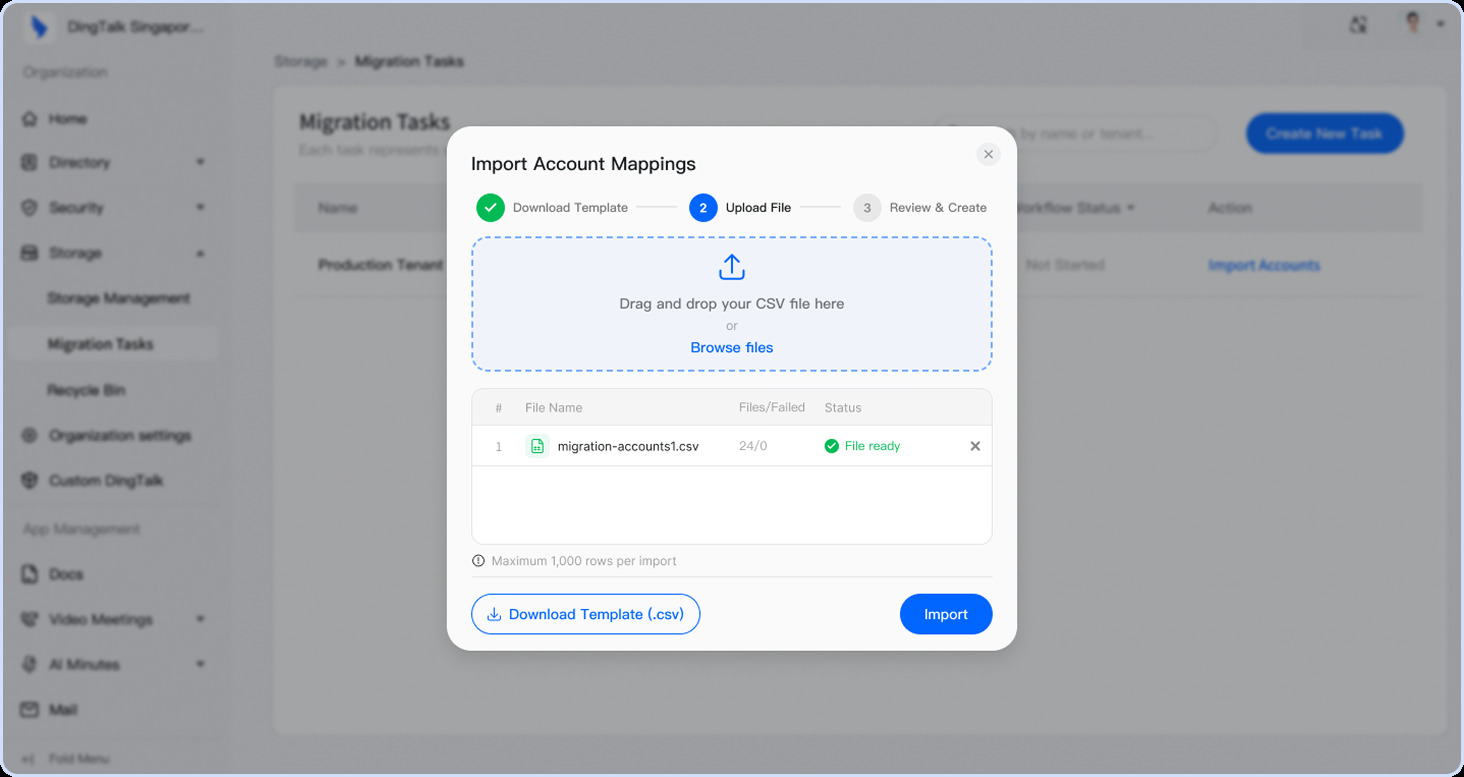The height and width of the screenshot is (777, 1464).
Task: Go to the Review & Create step
Action: pos(920,208)
